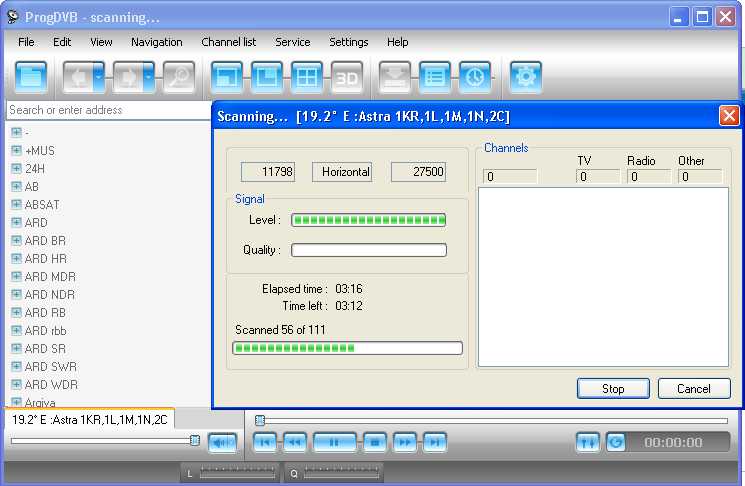
Task: Click the download/record toolbar icon
Action: (394, 76)
